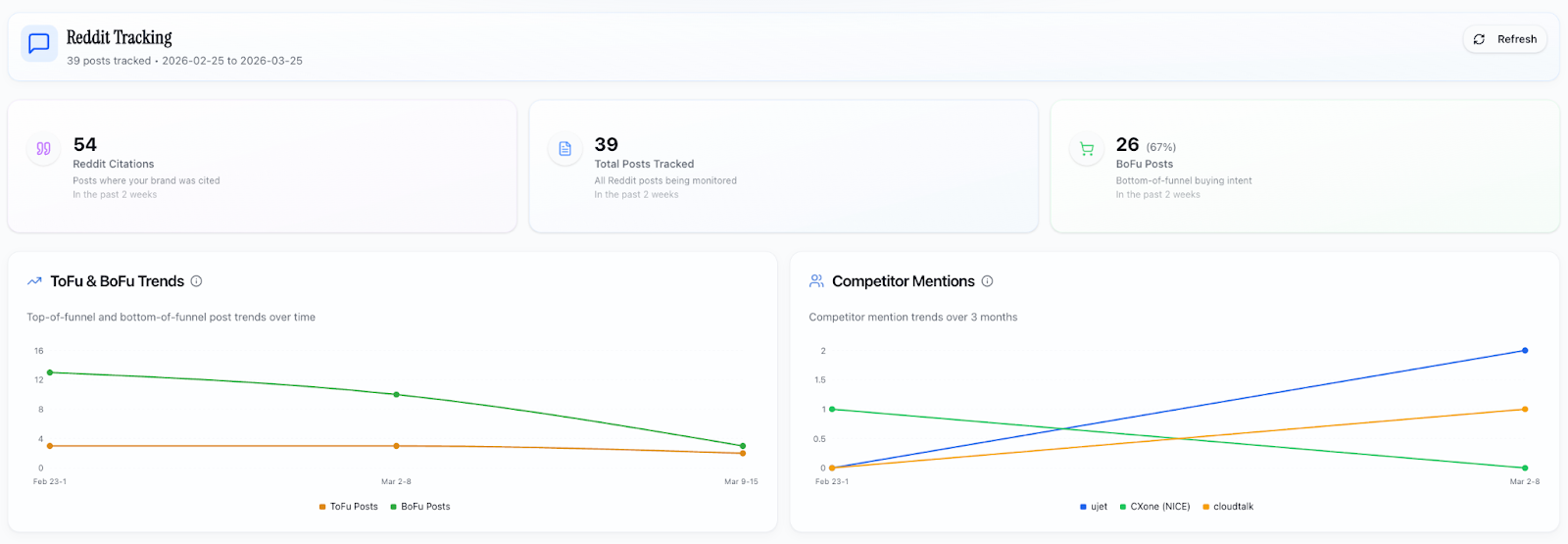Toggle the ujet series in legend
The image size is (1568, 544).
[x=1094, y=507]
